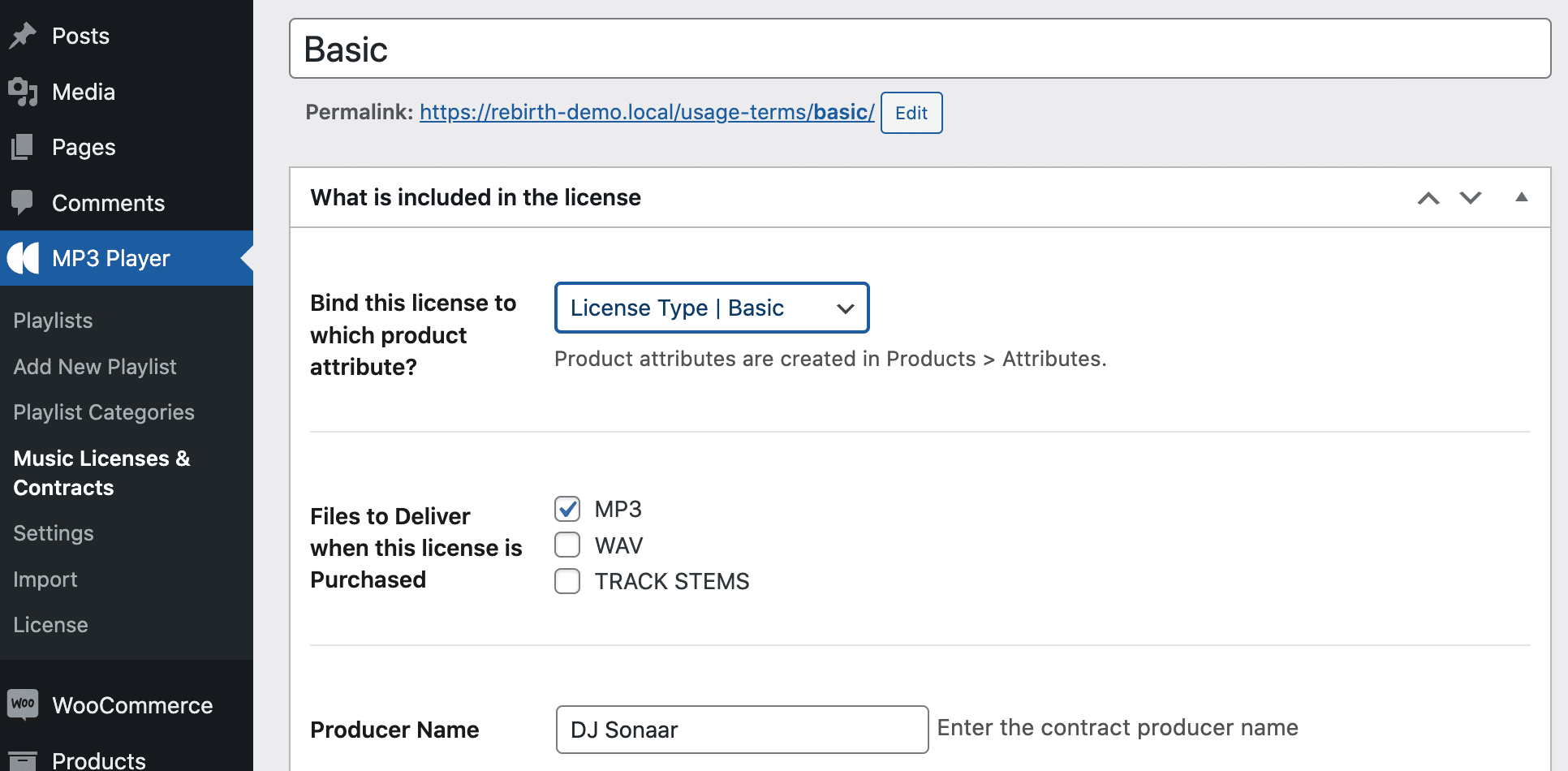The image size is (1568, 771).
Task: Click the 'Files to Deliver' label
Action: 416,548
